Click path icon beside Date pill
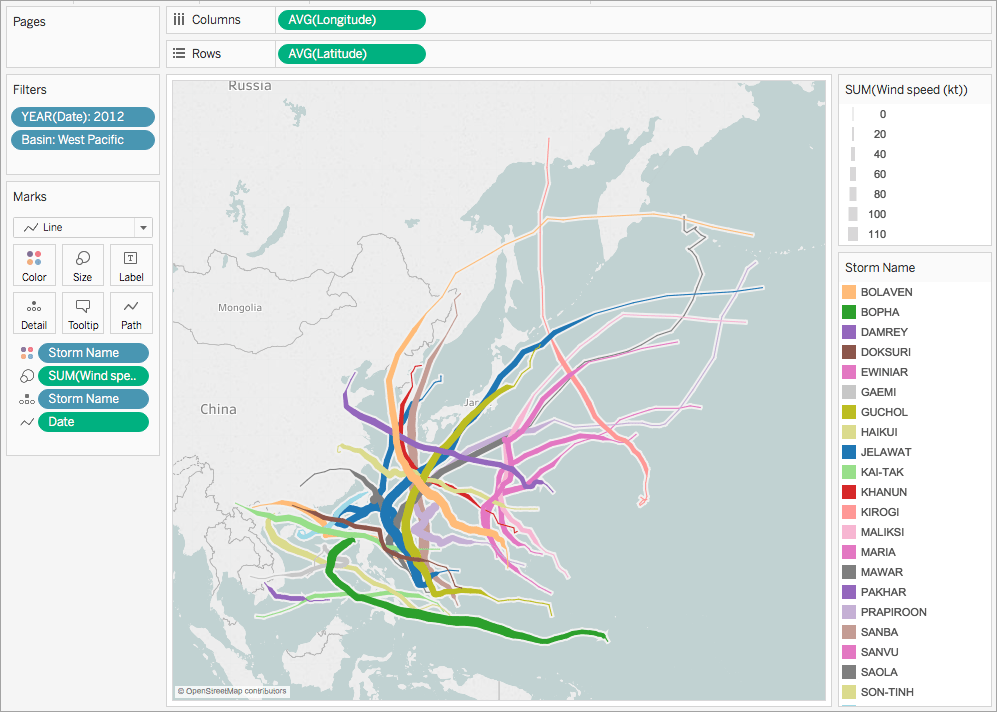The image size is (997, 712). point(27,422)
